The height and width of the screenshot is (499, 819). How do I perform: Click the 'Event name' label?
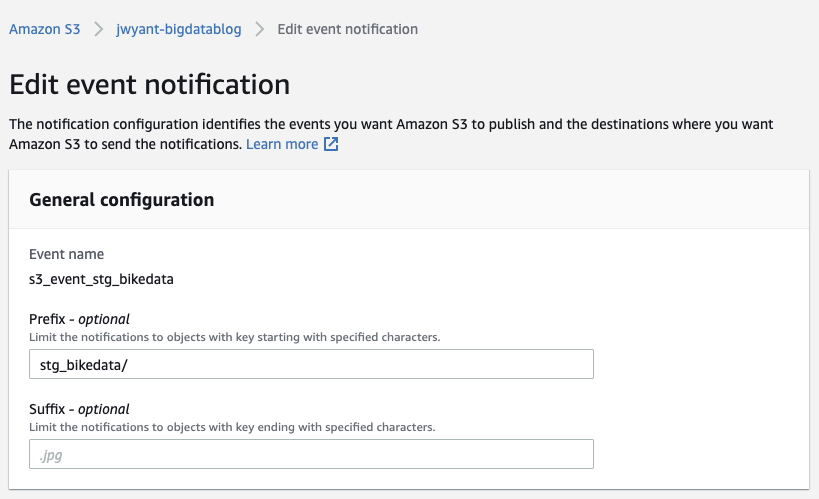pyautogui.click(x=66, y=254)
